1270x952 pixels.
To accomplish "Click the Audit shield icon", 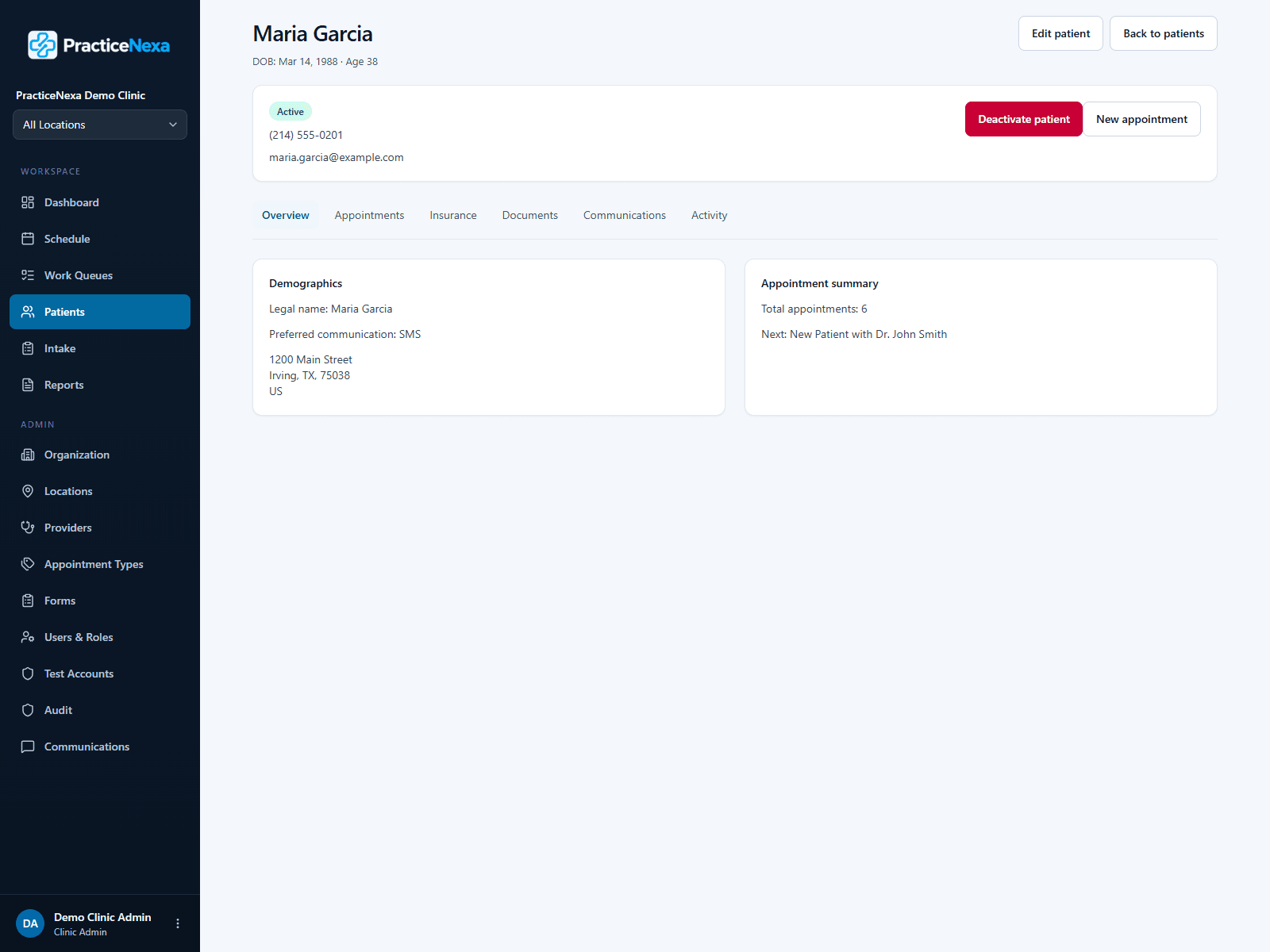I will [28, 710].
